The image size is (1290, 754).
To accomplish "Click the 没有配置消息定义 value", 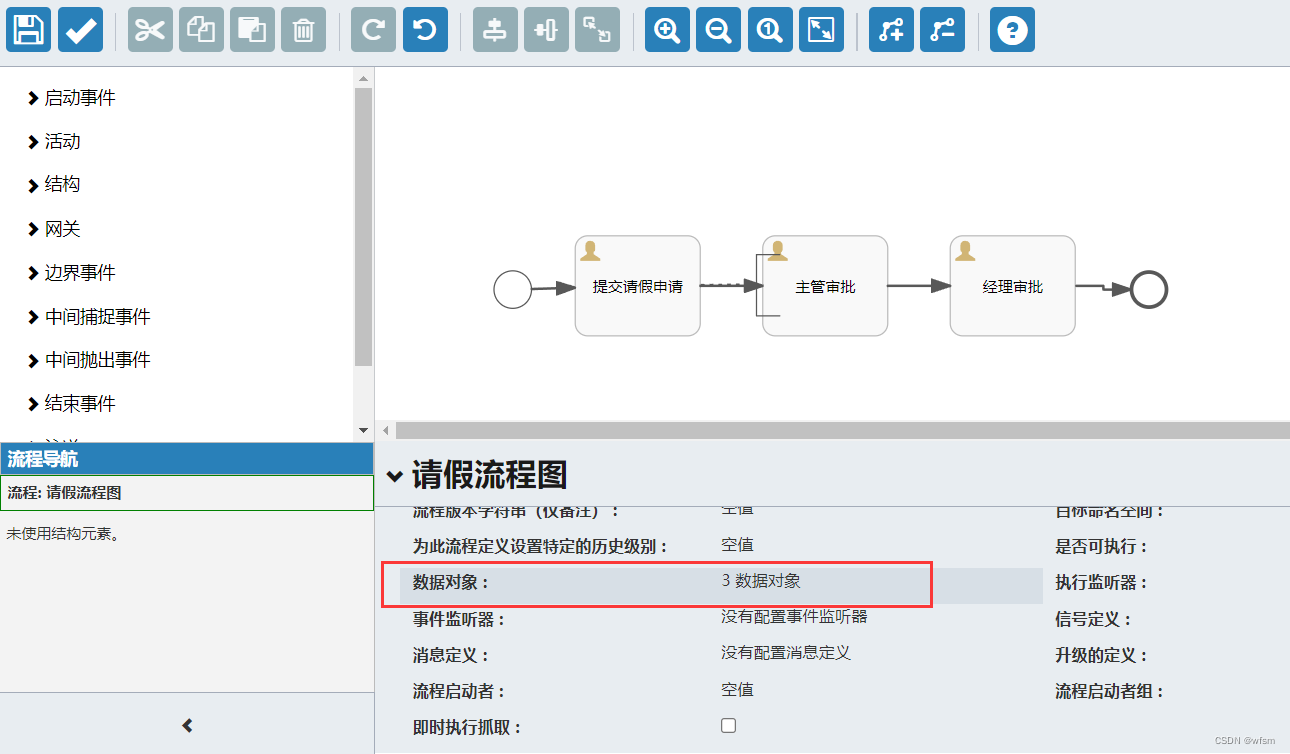I will coord(786,653).
